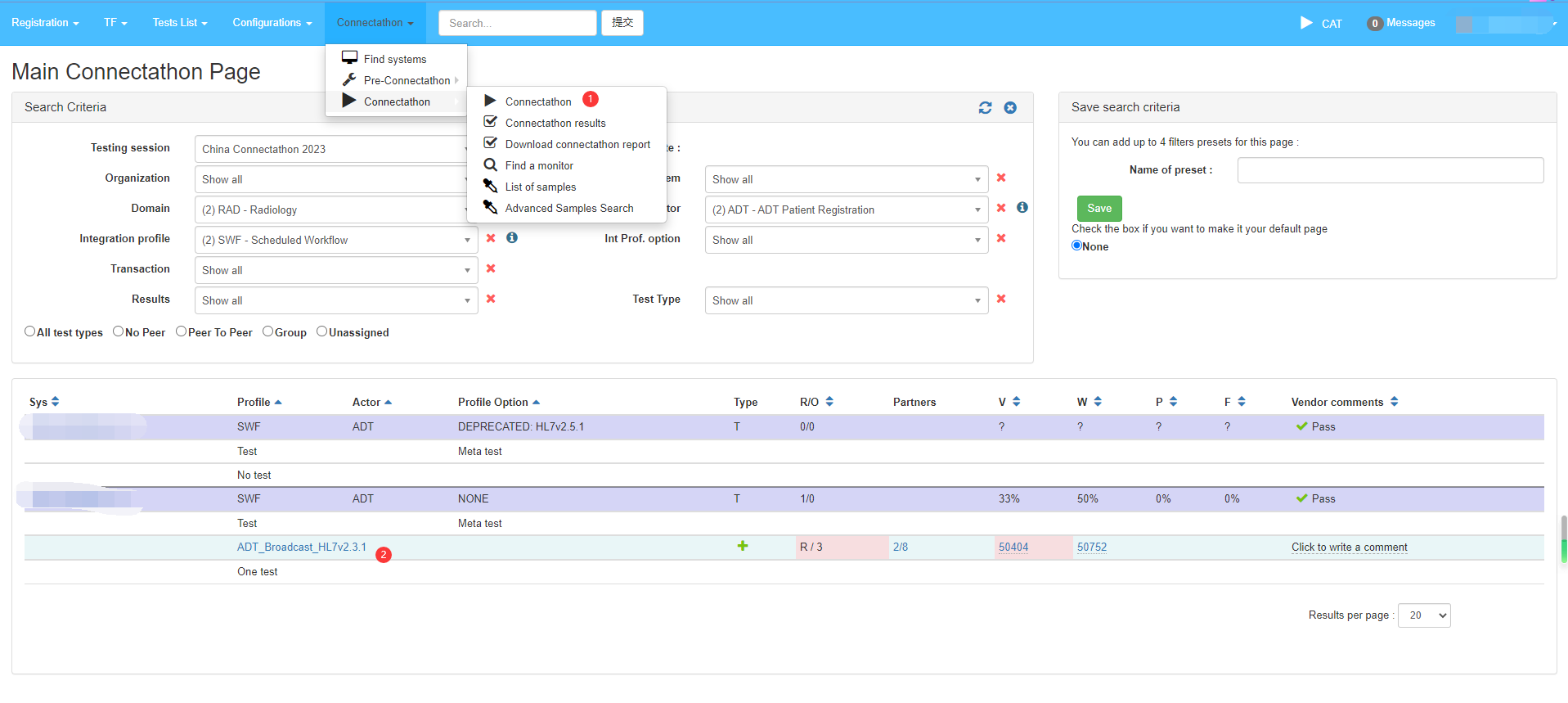
Task: Open Pre-Connectathon submenu
Action: (x=396, y=80)
